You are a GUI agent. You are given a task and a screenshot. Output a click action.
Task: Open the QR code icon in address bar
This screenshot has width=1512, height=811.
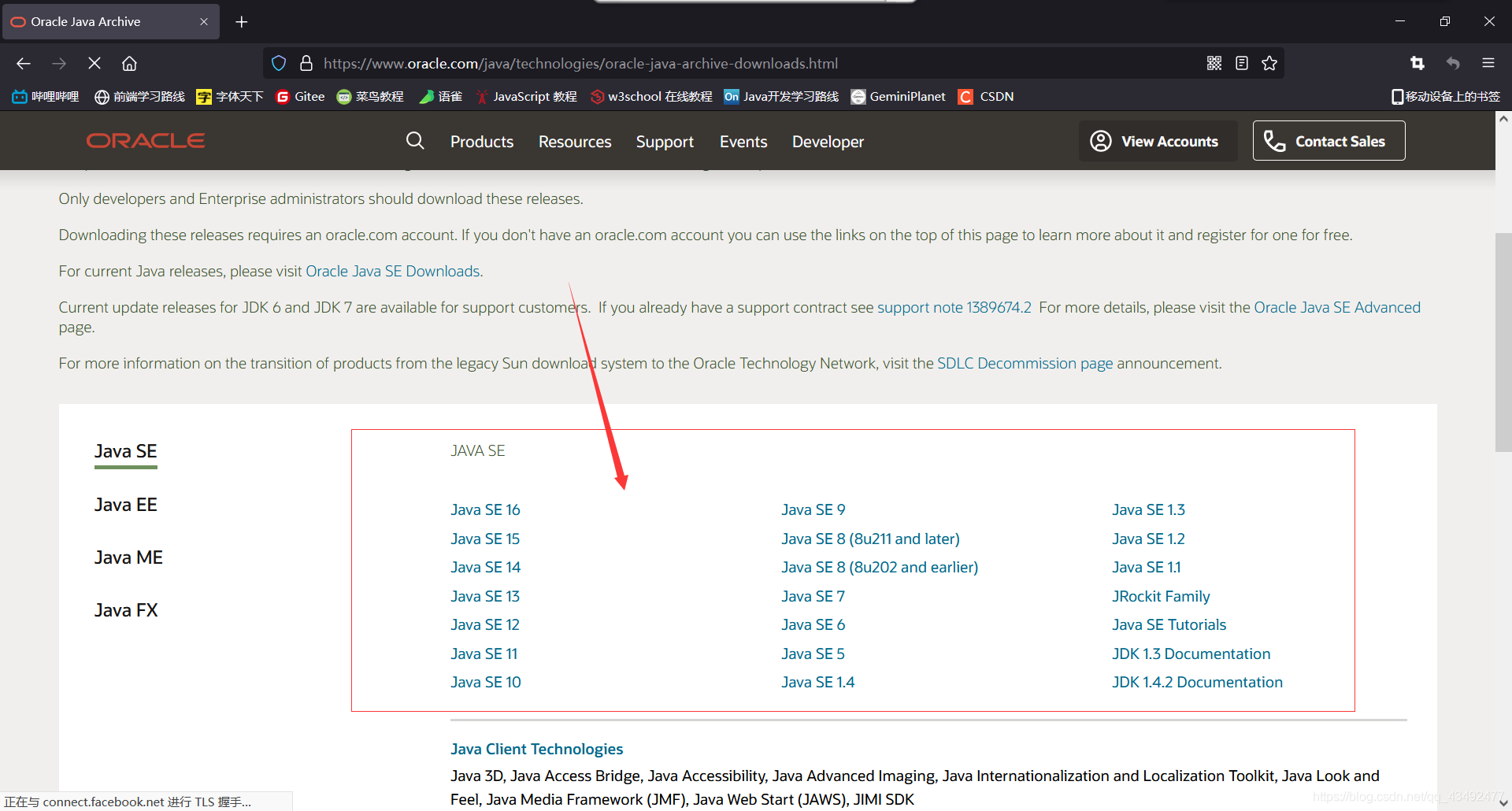(1214, 63)
